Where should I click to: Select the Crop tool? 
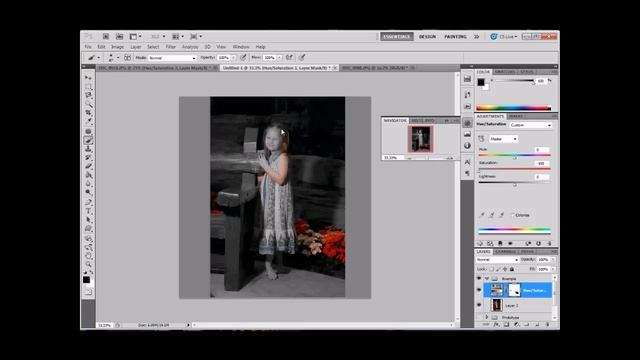pyautogui.click(x=88, y=113)
